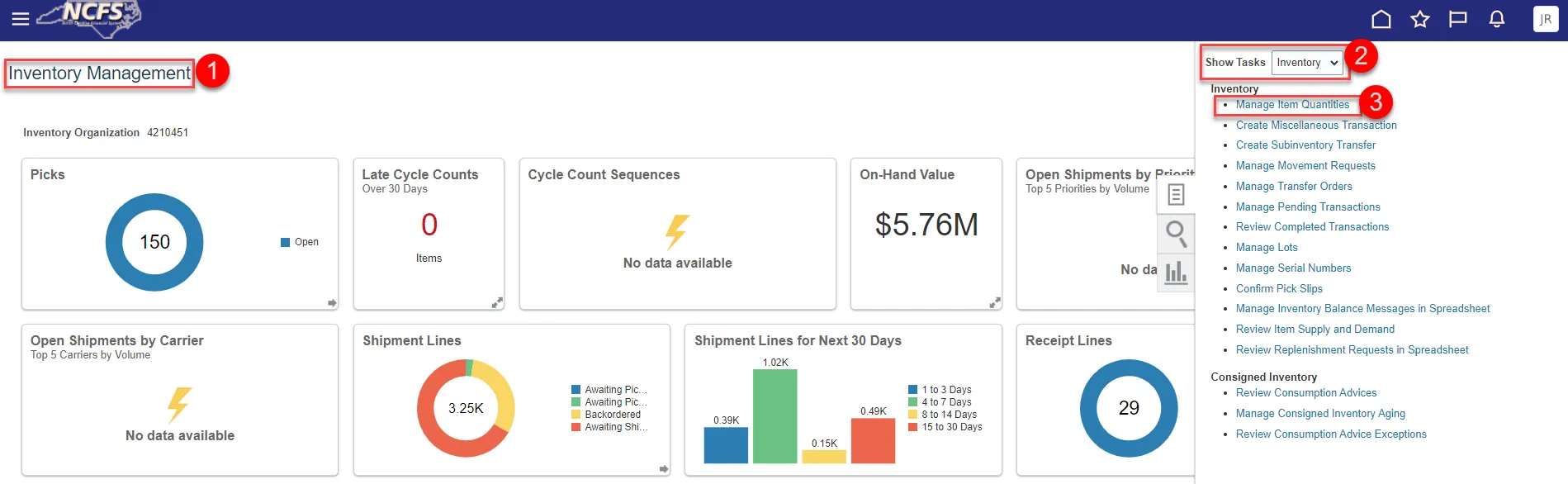The height and width of the screenshot is (484, 1568).
Task: Click the Picks chart arrow icon
Action: pyautogui.click(x=332, y=303)
